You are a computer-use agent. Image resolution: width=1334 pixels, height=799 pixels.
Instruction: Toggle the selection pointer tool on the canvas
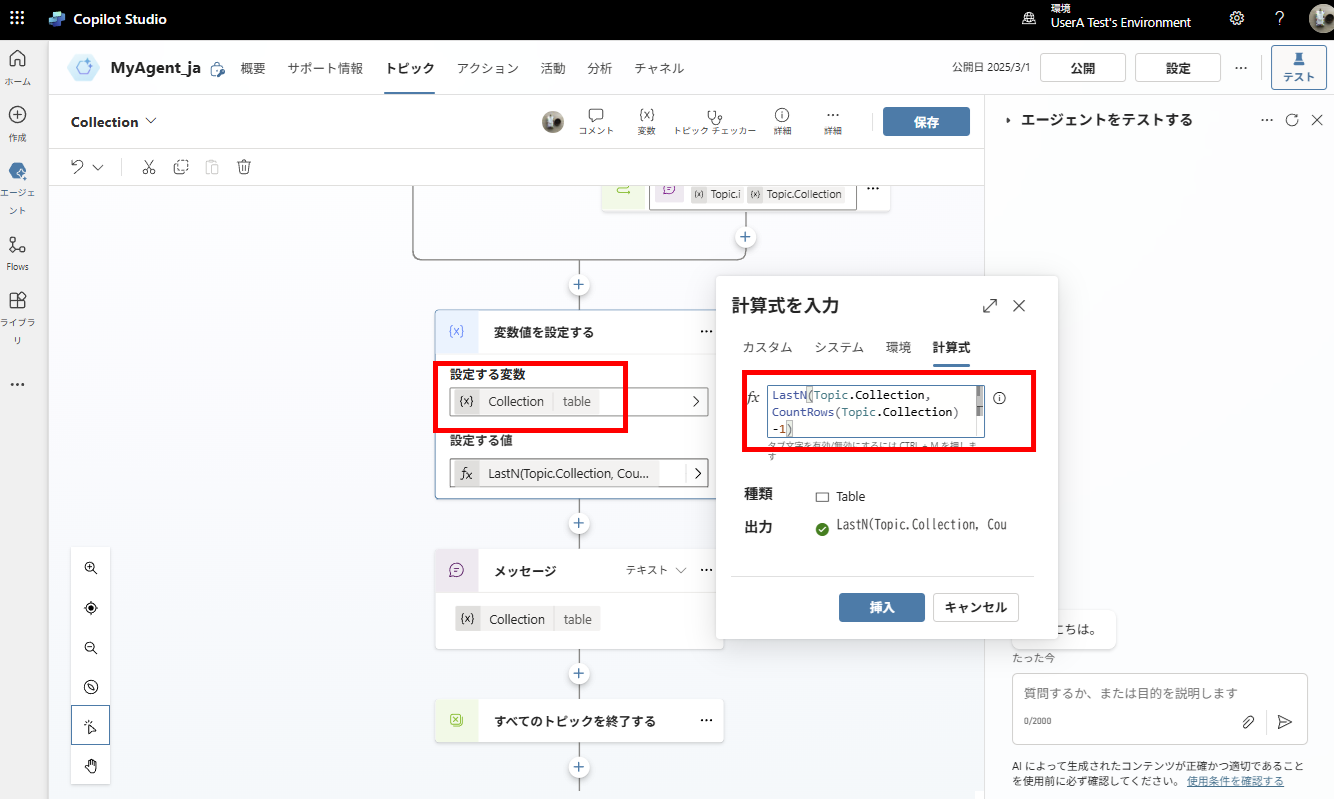[90, 725]
